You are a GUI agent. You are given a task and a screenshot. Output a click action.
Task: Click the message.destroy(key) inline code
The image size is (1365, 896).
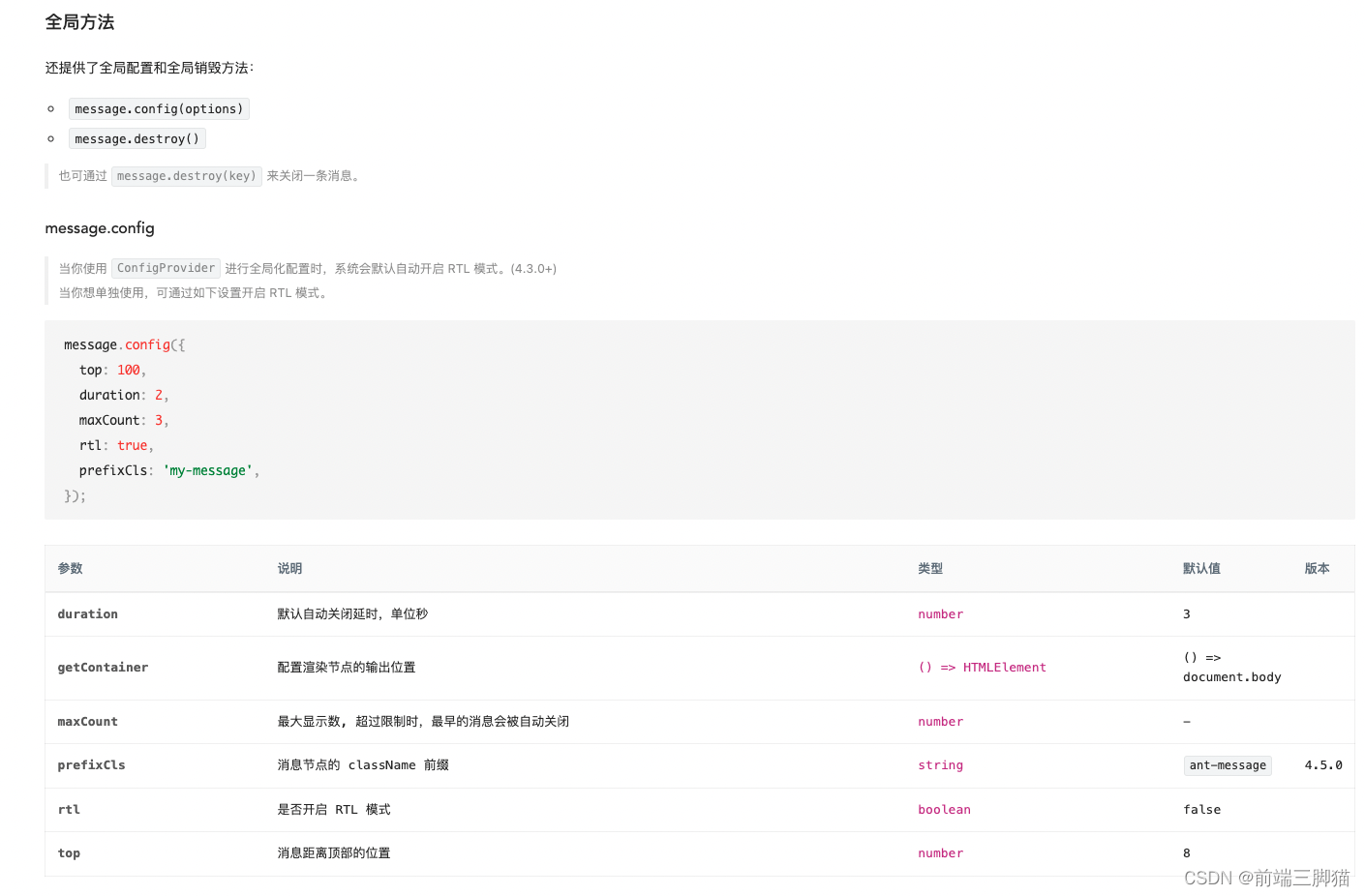click(x=186, y=175)
